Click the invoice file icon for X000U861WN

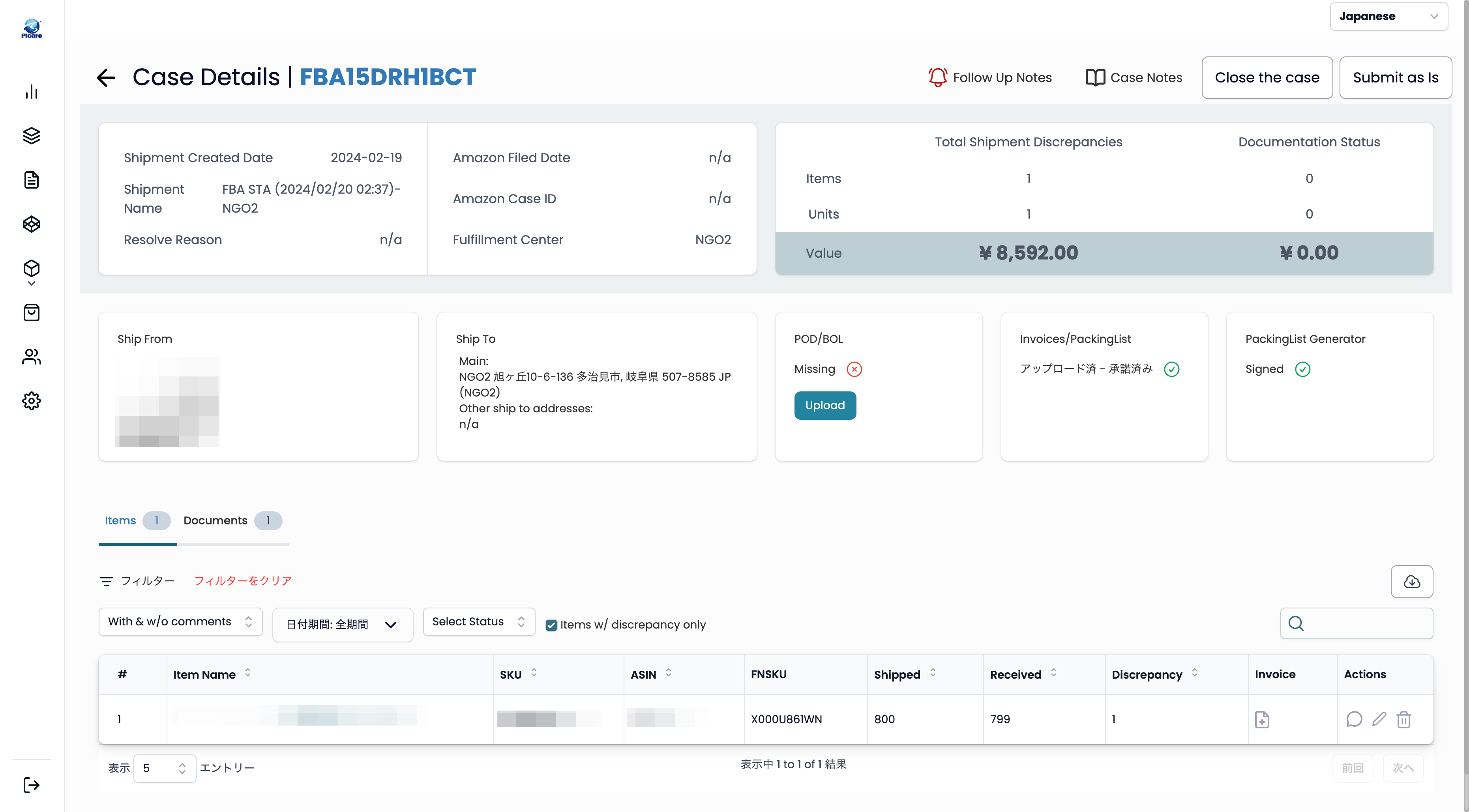point(1262,720)
